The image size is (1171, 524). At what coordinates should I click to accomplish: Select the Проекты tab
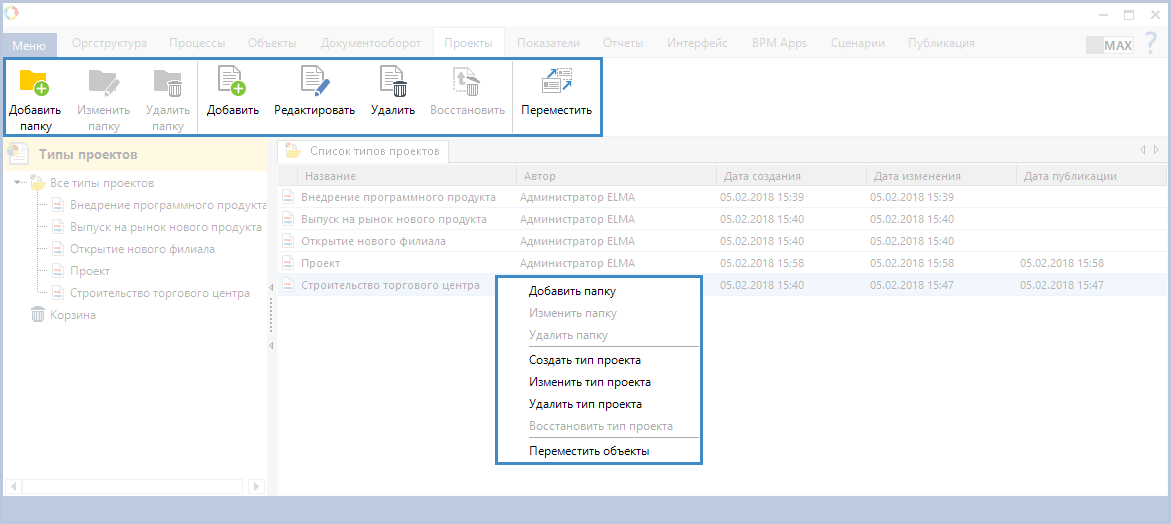468,43
